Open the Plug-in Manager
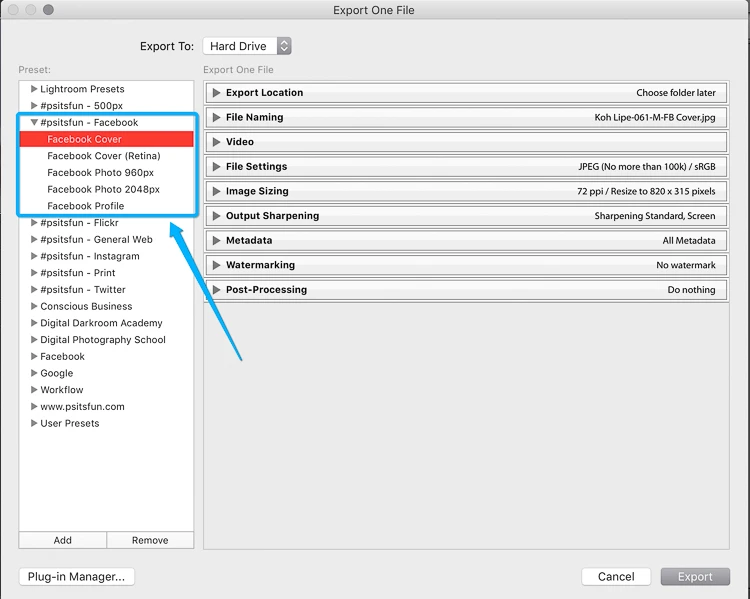Screen dimensions: 750x599 click(77, 577)
